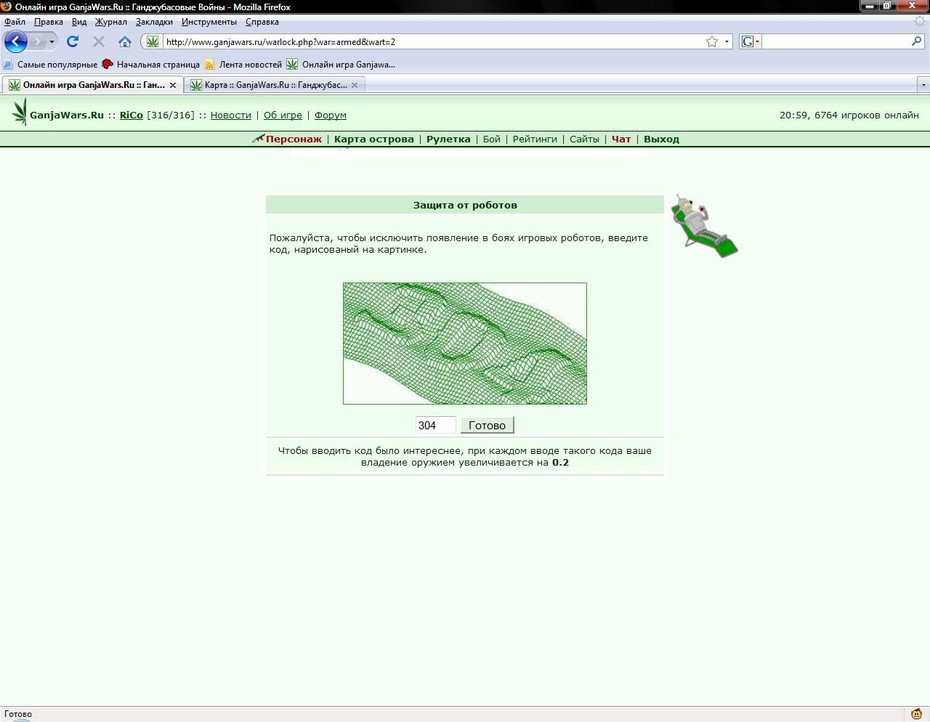Viewport: 930px width, 722px height.
Task: Open the address bar history dropdown
Action: (727, 42)
